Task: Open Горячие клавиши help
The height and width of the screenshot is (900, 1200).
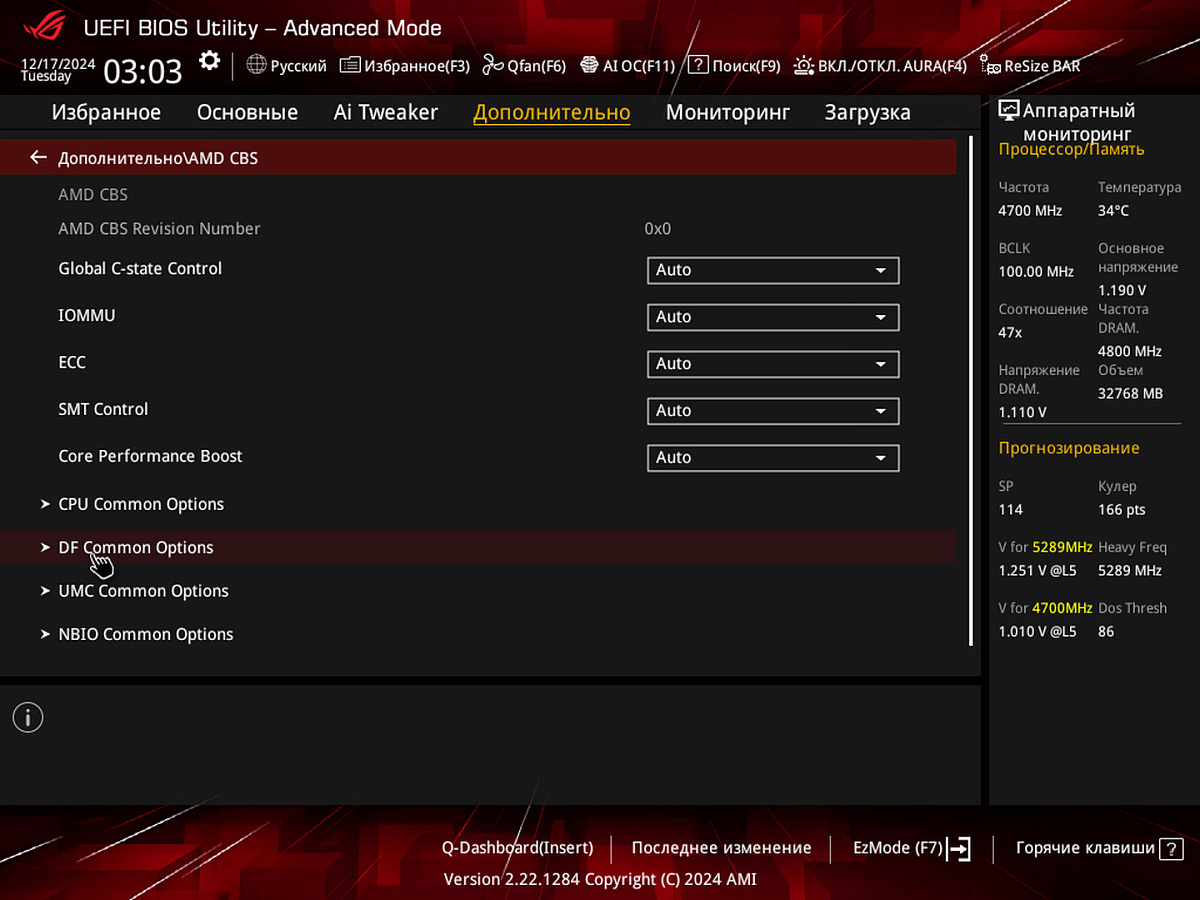Action: click(x=1099, y=848)
